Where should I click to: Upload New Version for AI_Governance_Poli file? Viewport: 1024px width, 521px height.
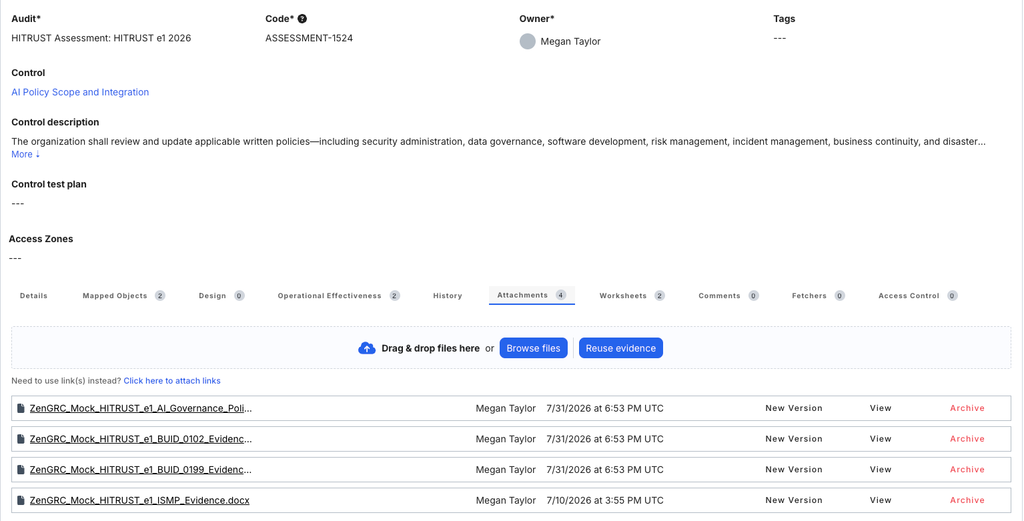point(793,408)
